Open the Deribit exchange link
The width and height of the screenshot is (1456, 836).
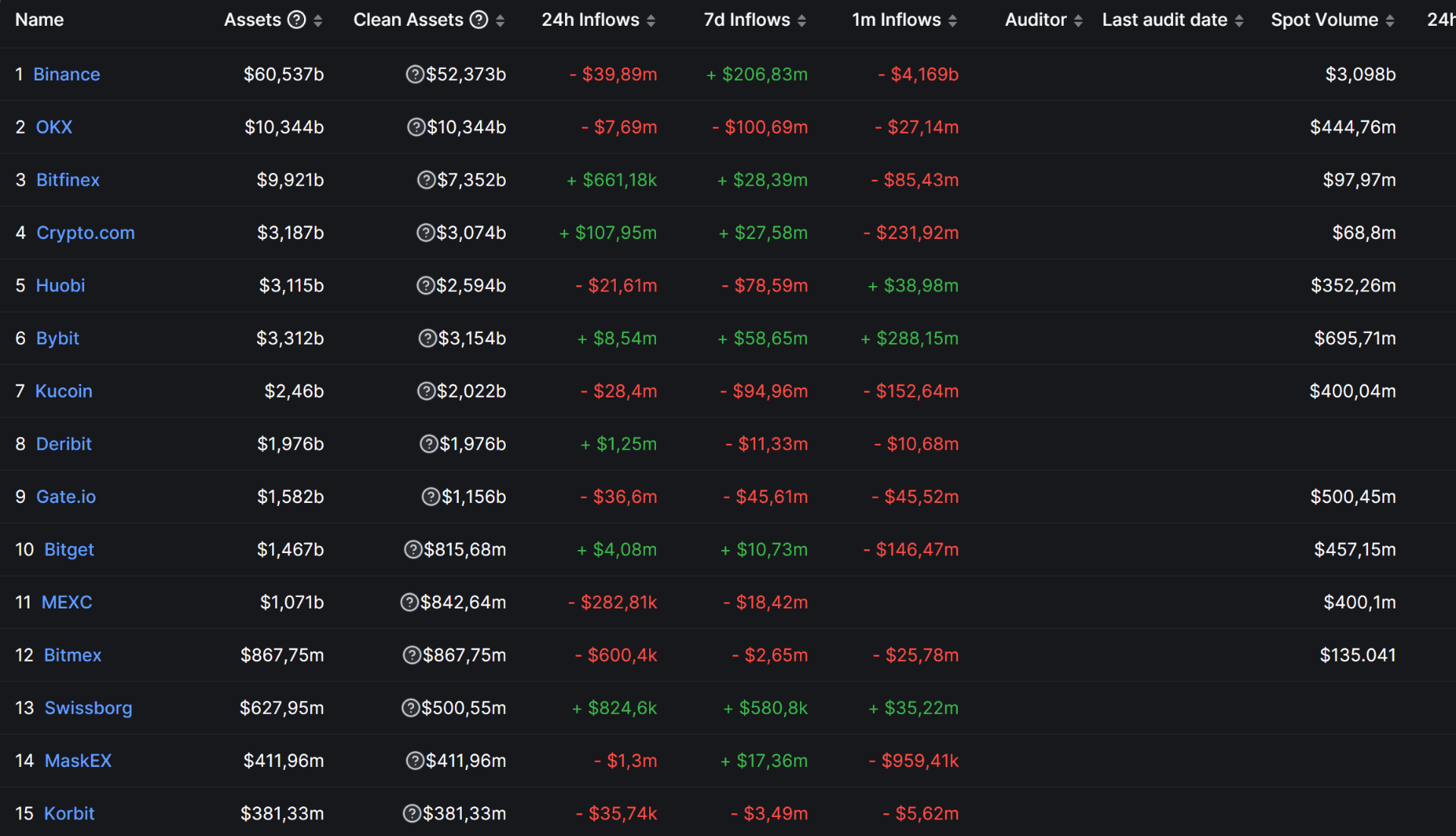[x=64, y=444]
